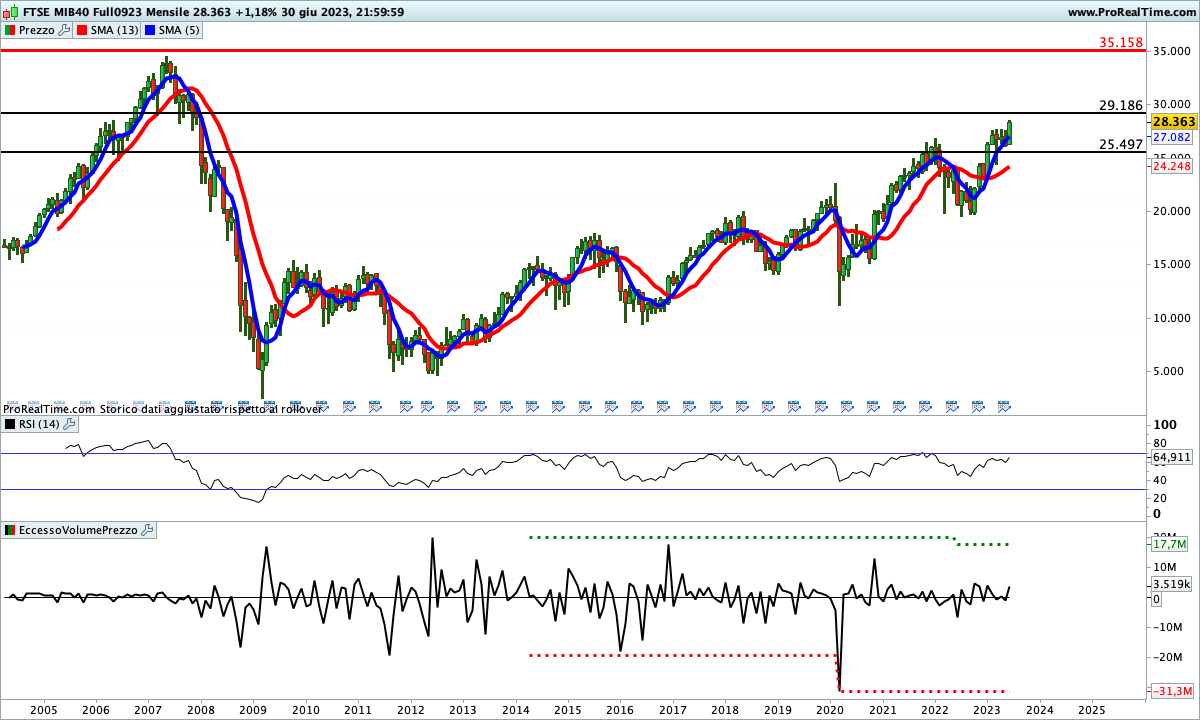Viewport: 1200px width, 720px height.
Task: Click the blue 27.082 SMA value tag
Action: pyautogui.click(x=1170, y=137)
